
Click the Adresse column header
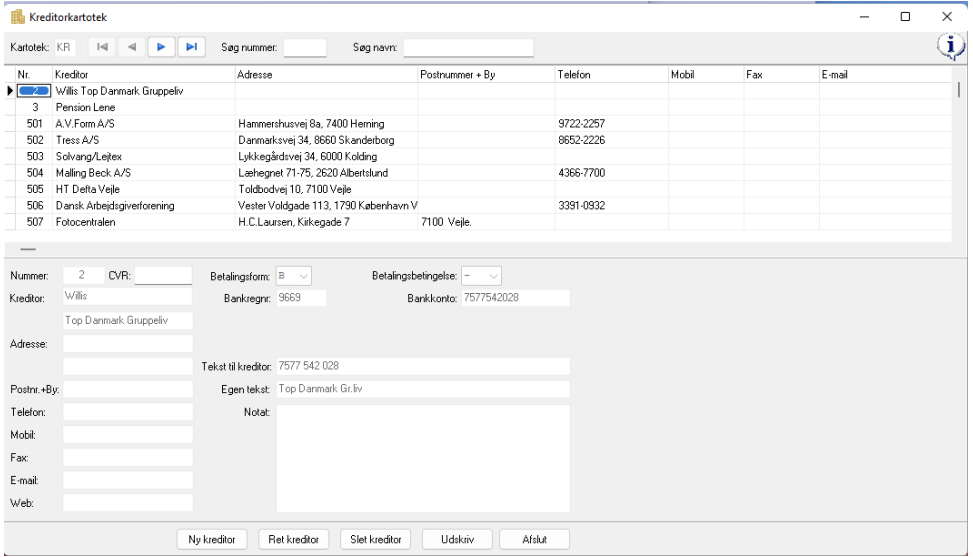(326, 74)
